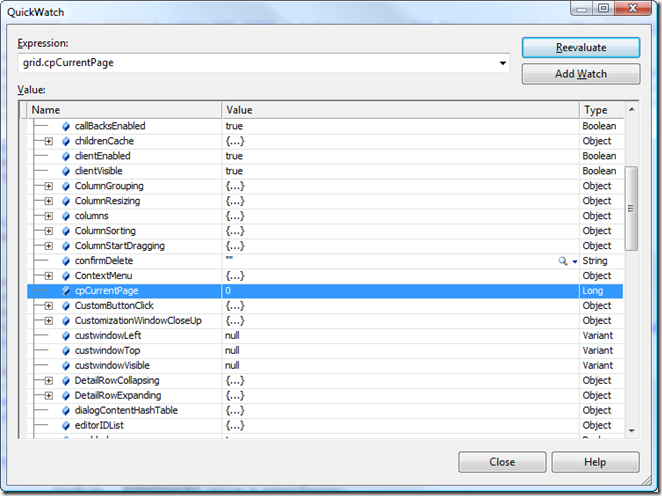Image resolution: width=662 pixels, height=496 pixels.
Task: Click the columns property icon
Action: [66, 216]
